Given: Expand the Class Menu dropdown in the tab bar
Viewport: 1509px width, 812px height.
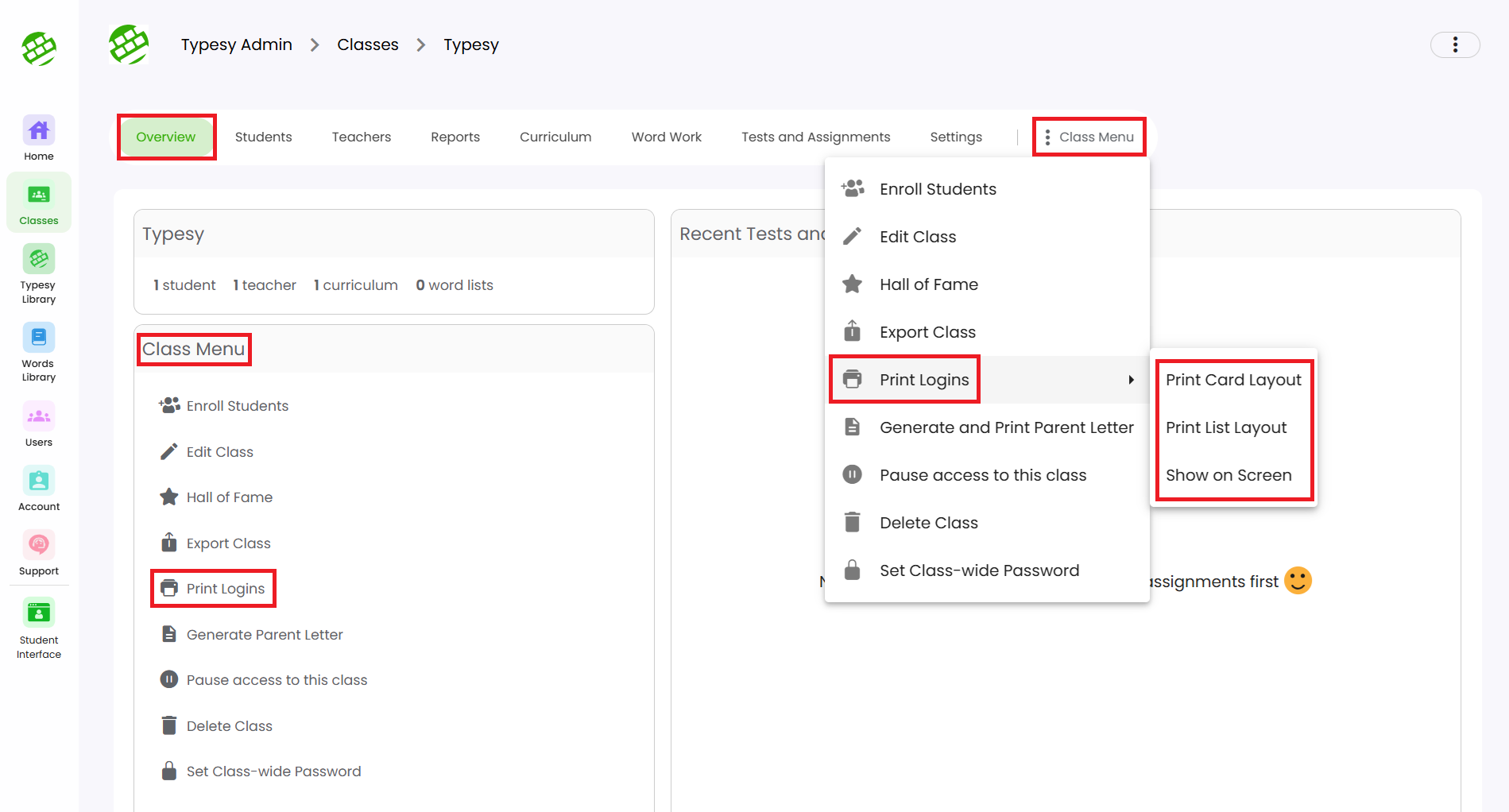Looking at the screenshot, I should [x=1089, y=137].
